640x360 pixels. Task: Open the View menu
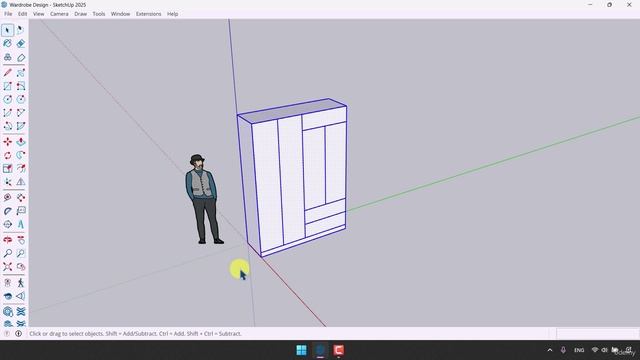[x=38, y=14]
